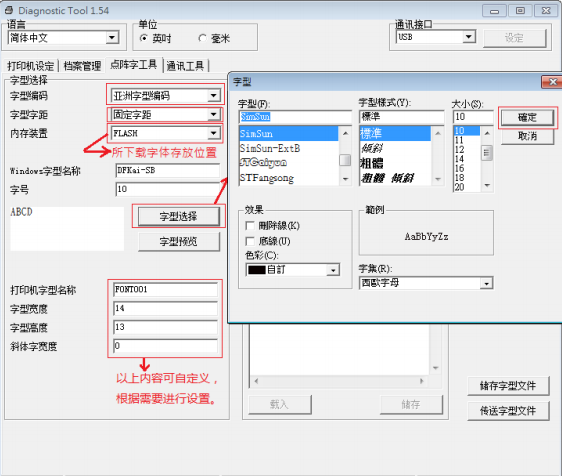Click the 打印机字型名称 FONT001 field
The image size is (562, 476).
coord(165,290)
